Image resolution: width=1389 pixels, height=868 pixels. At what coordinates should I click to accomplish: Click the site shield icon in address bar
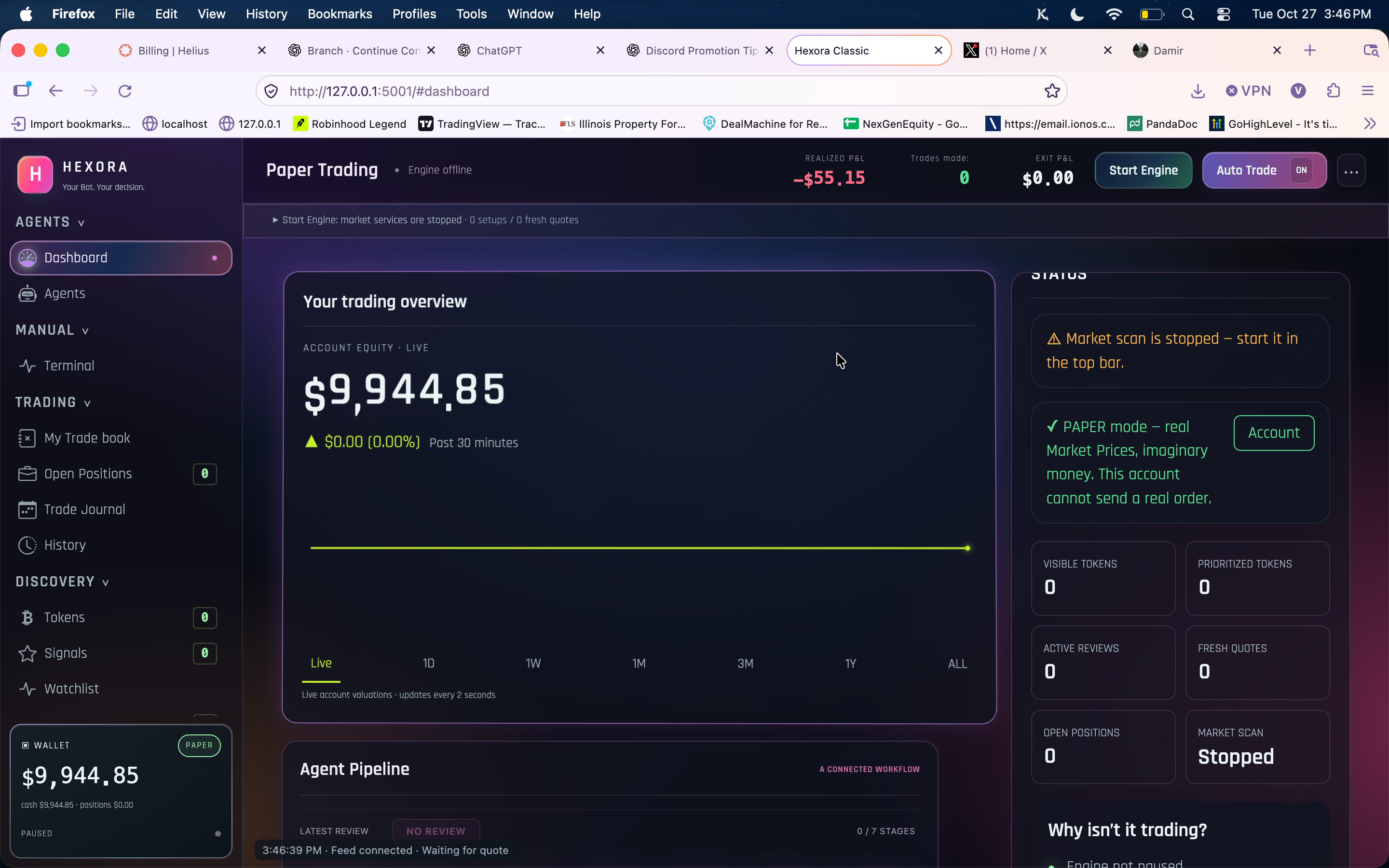(271, 91)
